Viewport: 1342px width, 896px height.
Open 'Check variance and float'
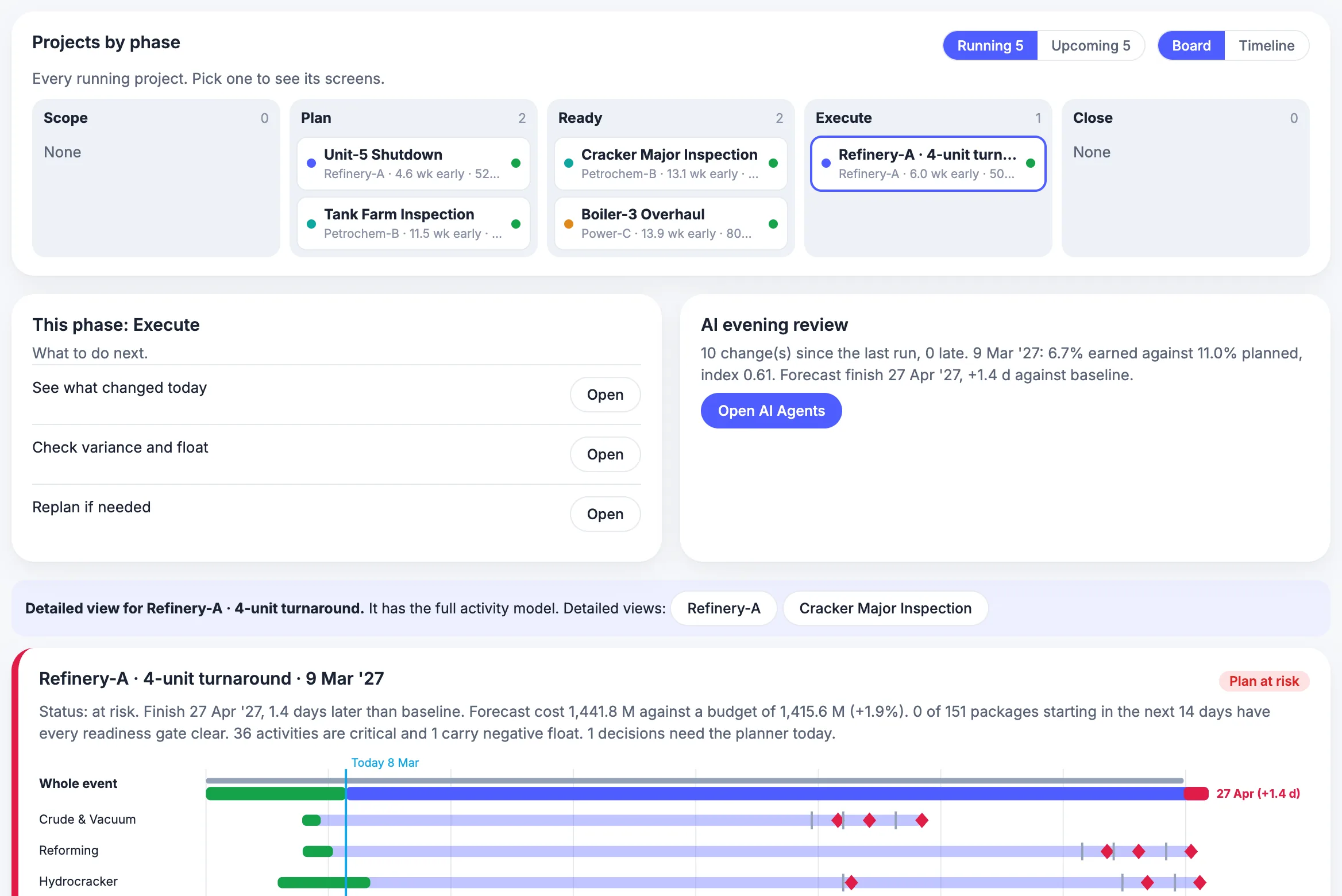click(x=605, y=454)
